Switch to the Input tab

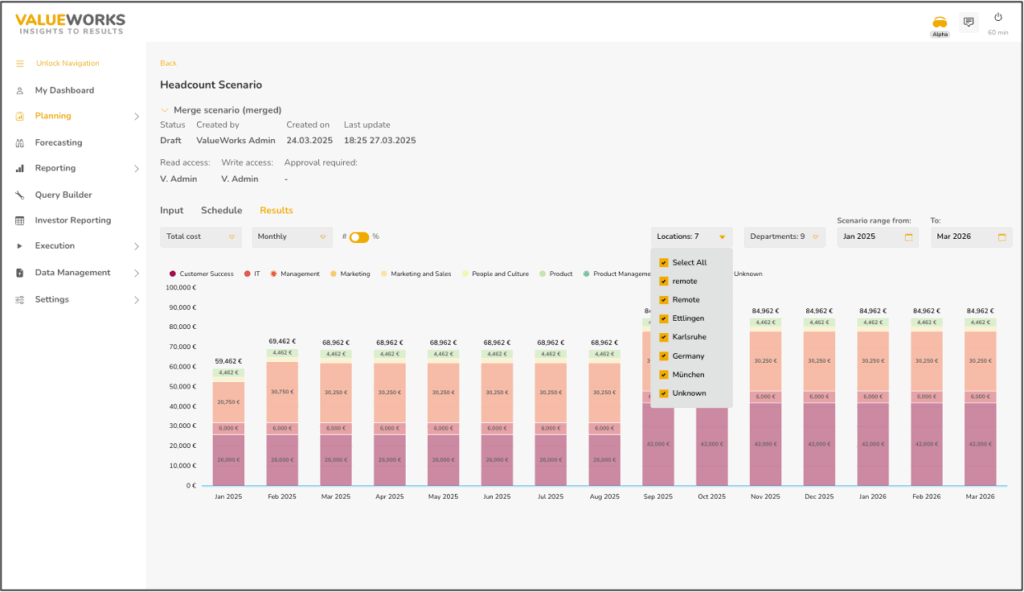click(172, 210)
